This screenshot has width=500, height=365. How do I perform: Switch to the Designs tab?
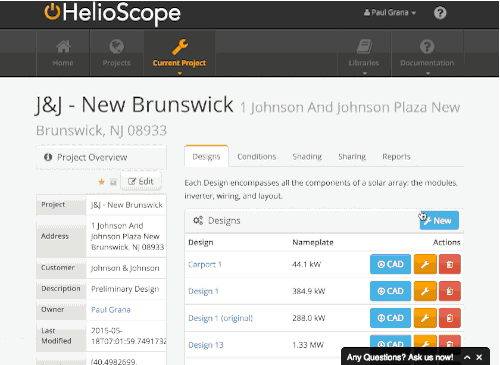(x=206, y=156)
